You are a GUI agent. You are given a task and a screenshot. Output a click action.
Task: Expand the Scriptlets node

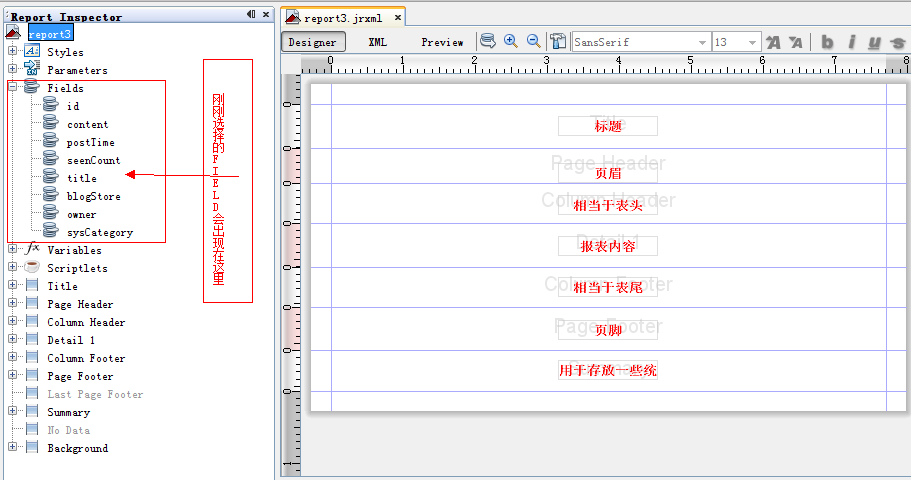click(12, 267)
